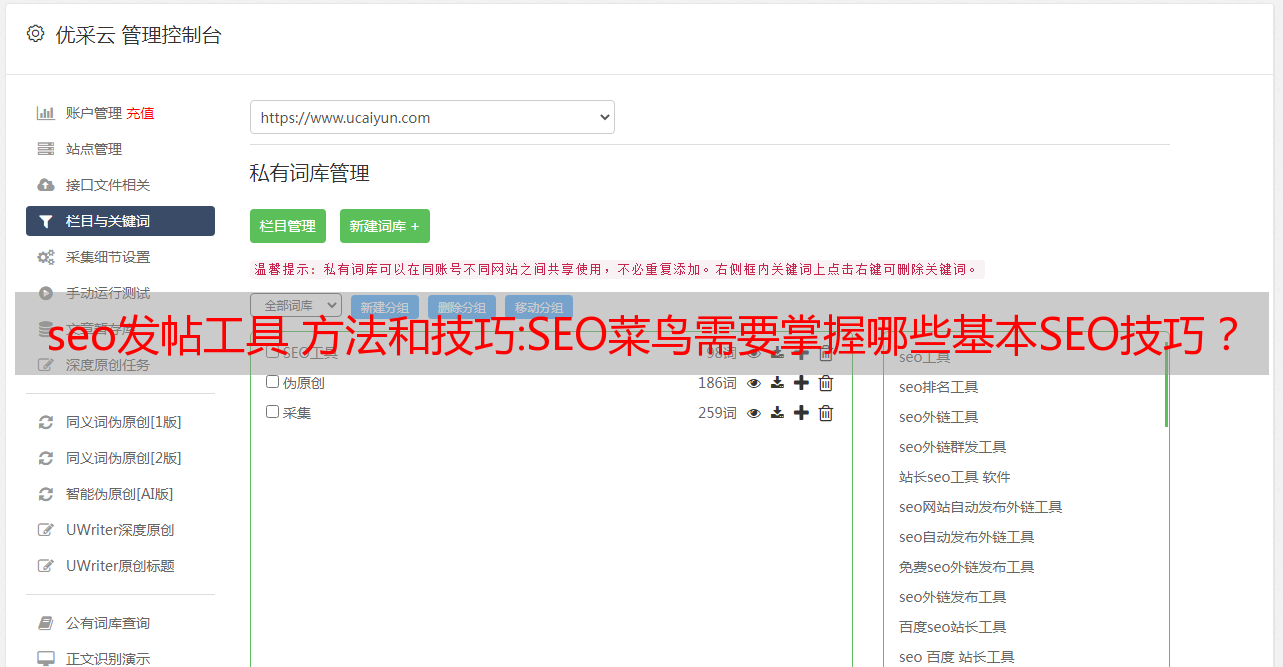Image resolution: width=1283 pixels, height=667 pixels.
Task: Click the 采集 library name
Action: click(297, 413)
